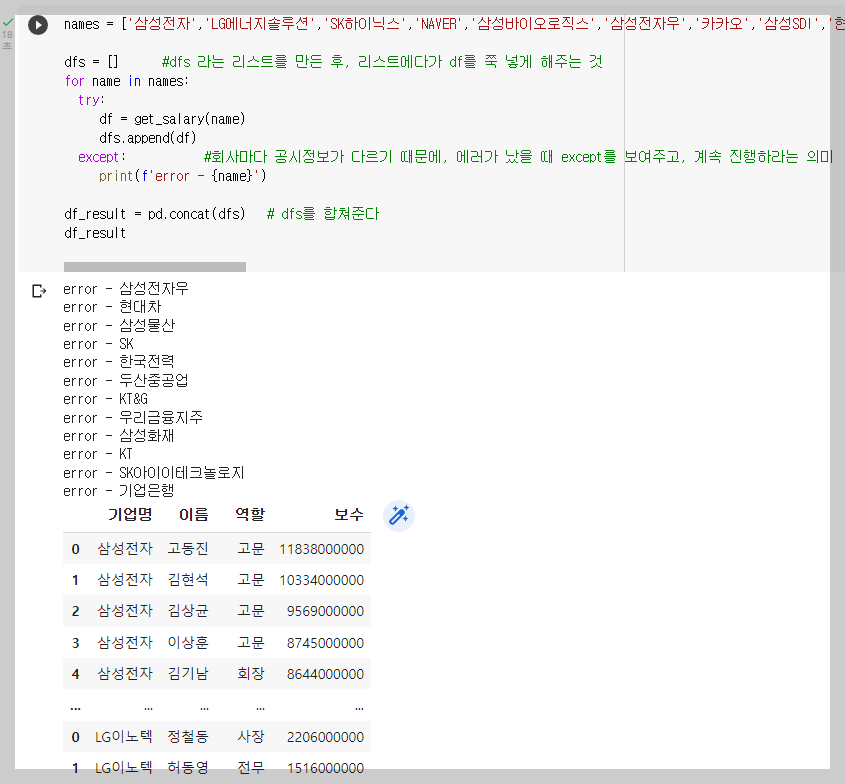This screenshot has height=784, width=845.
Task: Click the 'for name in names:' line
Action: tap(127, 81)
